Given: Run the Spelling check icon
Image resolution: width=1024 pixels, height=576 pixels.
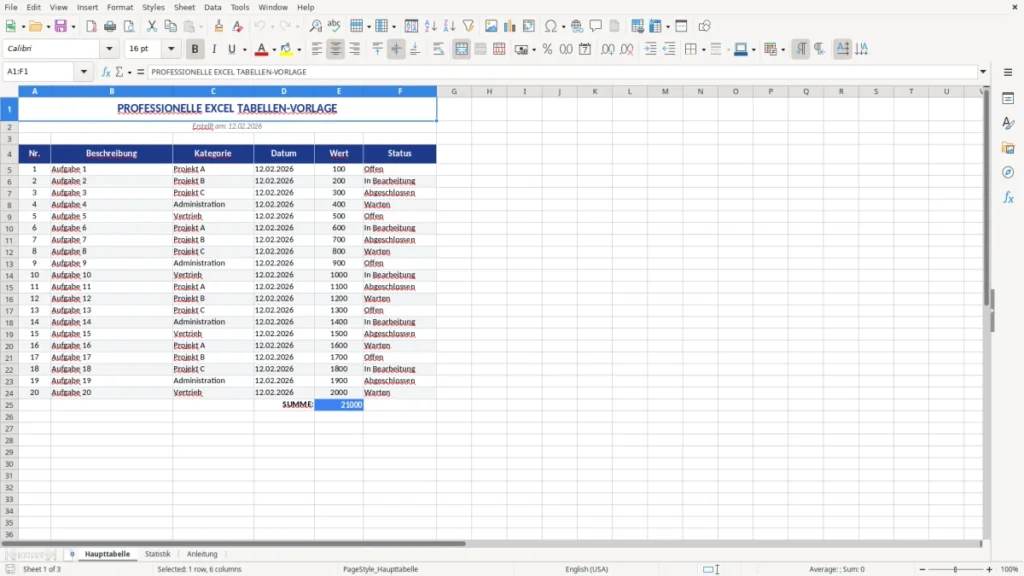Looking at the screenshot, I should tap(334, 26).
